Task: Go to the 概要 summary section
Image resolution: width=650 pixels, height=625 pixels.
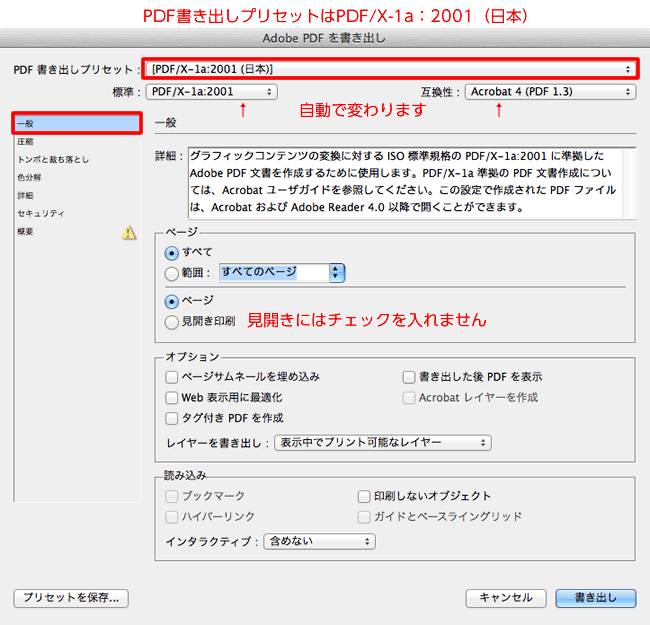Action: pos(26,231)
